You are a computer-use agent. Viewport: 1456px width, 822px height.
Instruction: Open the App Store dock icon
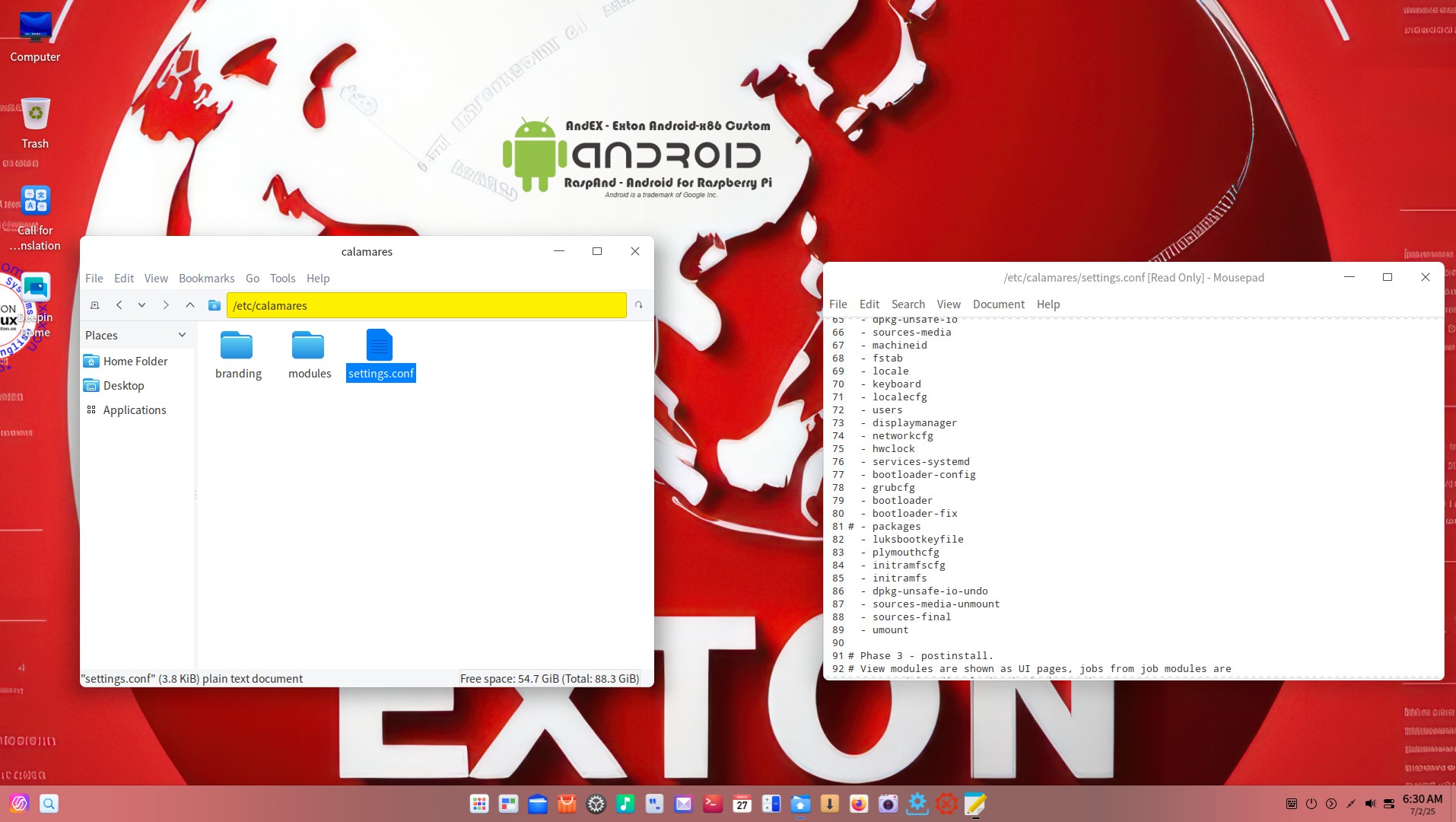coord(567,804)
